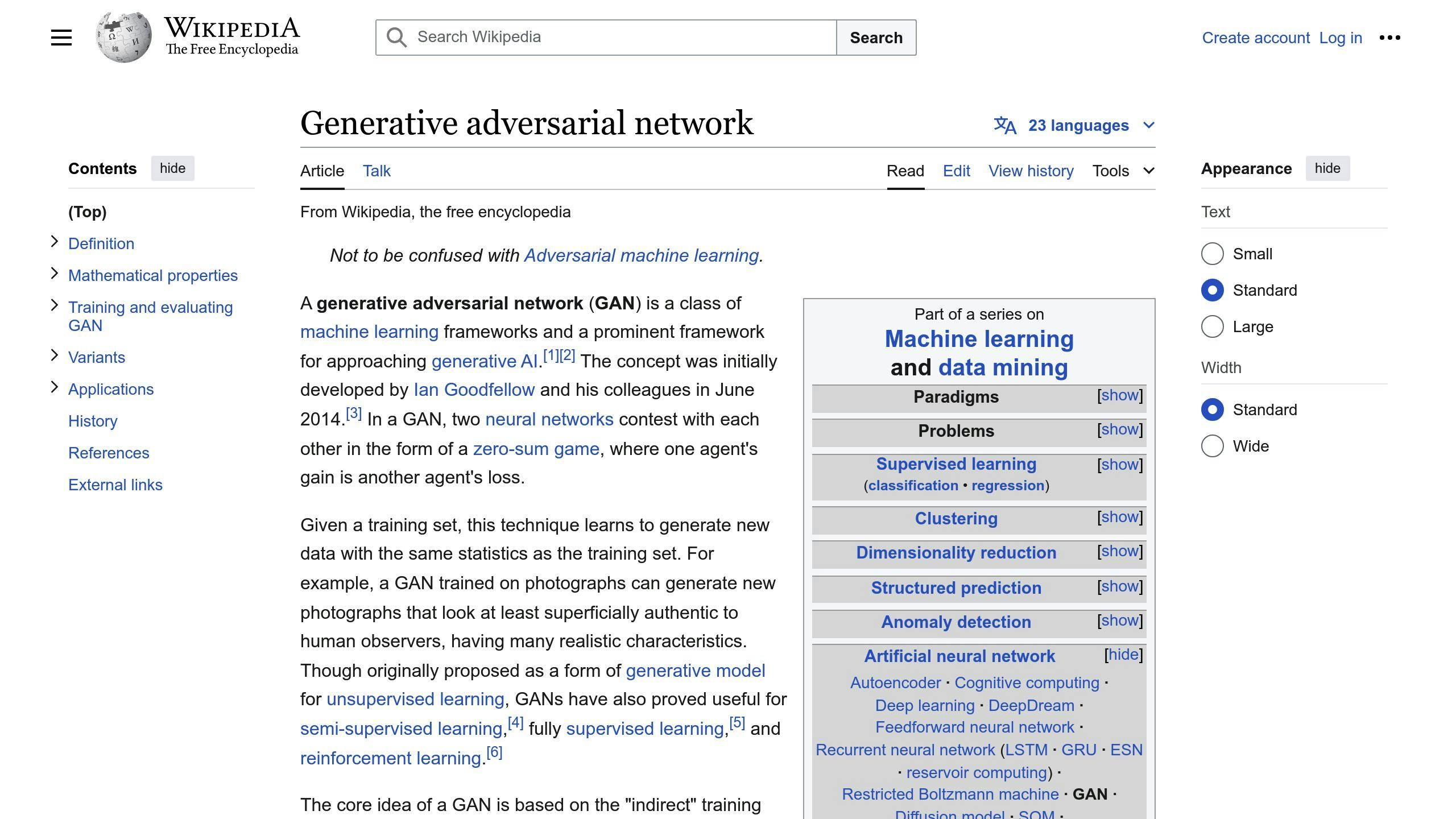The height and width of the screenshot is (819, 1456).
Task: Select the Standard text size radio button
Action: click(1212, 290)
